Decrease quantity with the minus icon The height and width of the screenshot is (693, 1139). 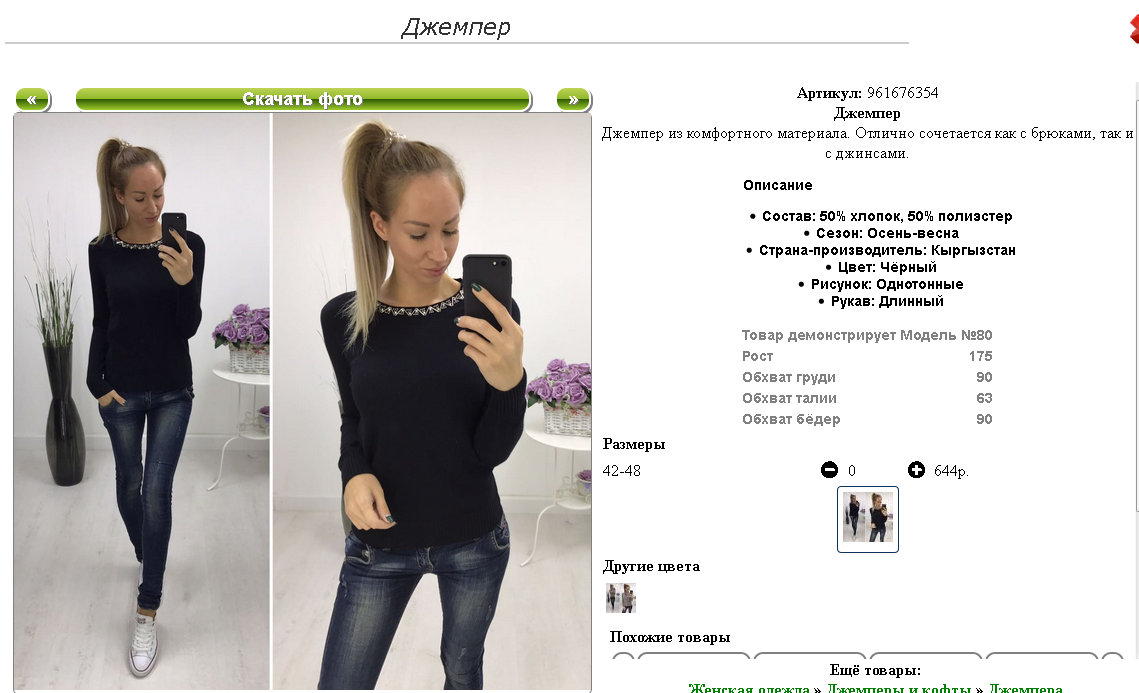(829, 470)
